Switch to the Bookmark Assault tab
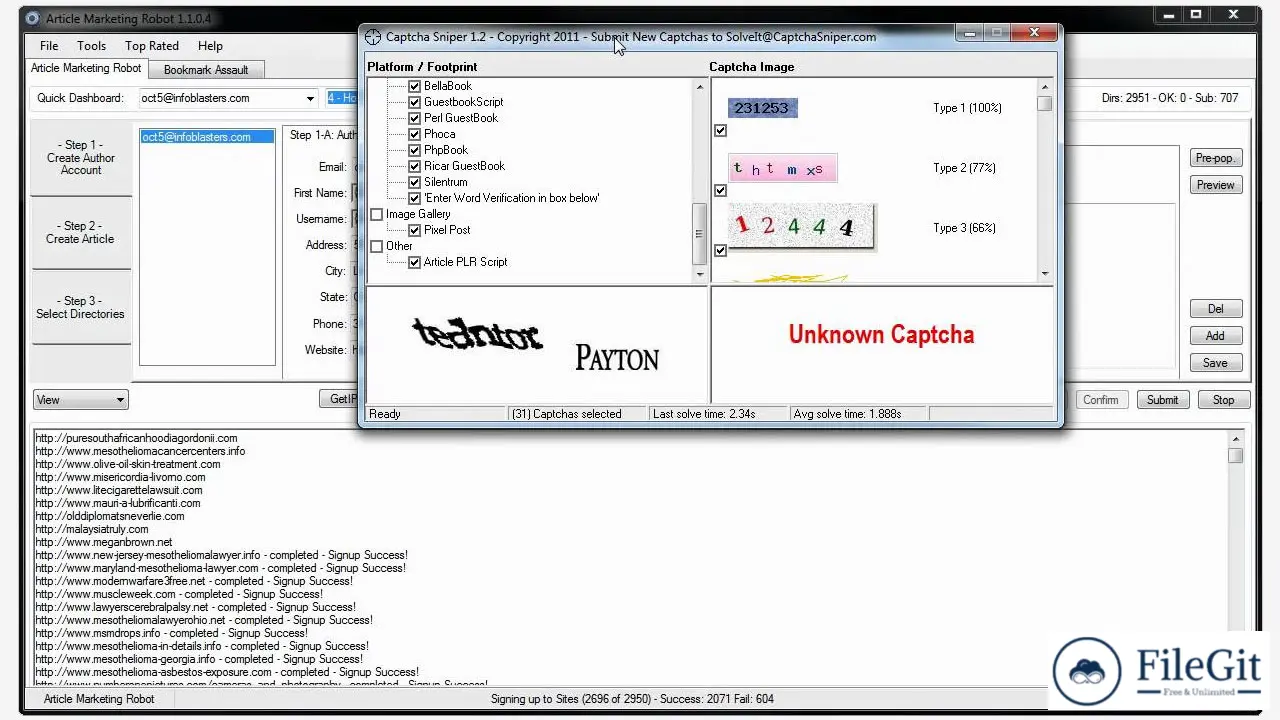This screenshot has height=720, width=1280. point(206,69)
